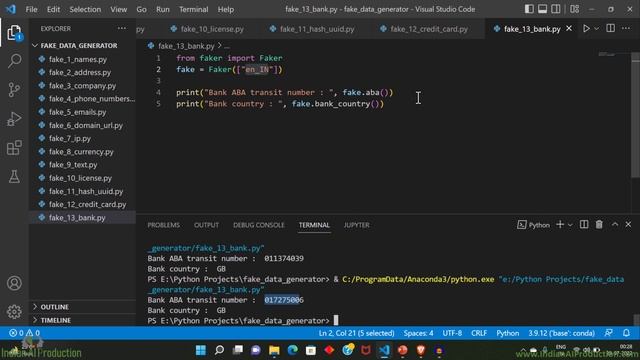Open the Go menu
The width and height of the screenshot is (640, 360).
141,9
